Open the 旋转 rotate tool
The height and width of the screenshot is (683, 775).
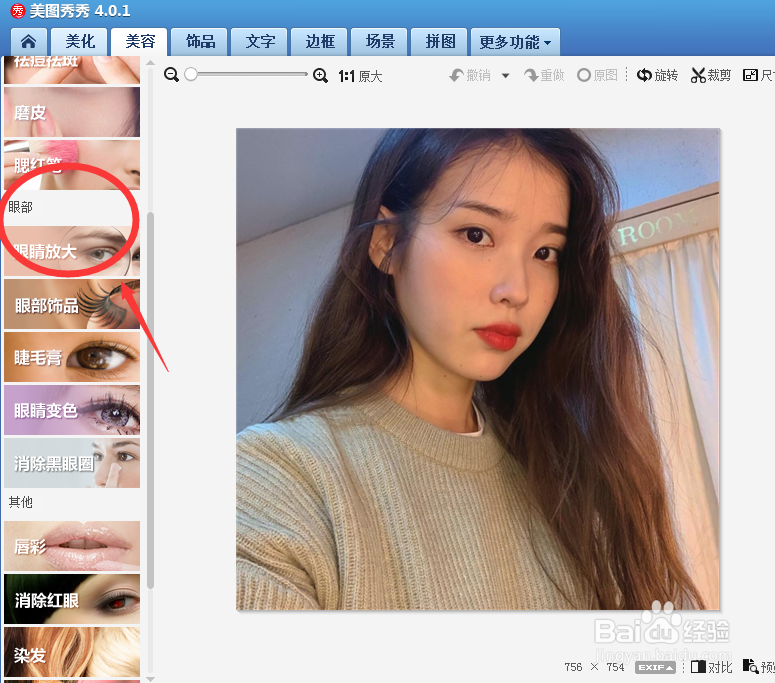click(x=657, y=75)
